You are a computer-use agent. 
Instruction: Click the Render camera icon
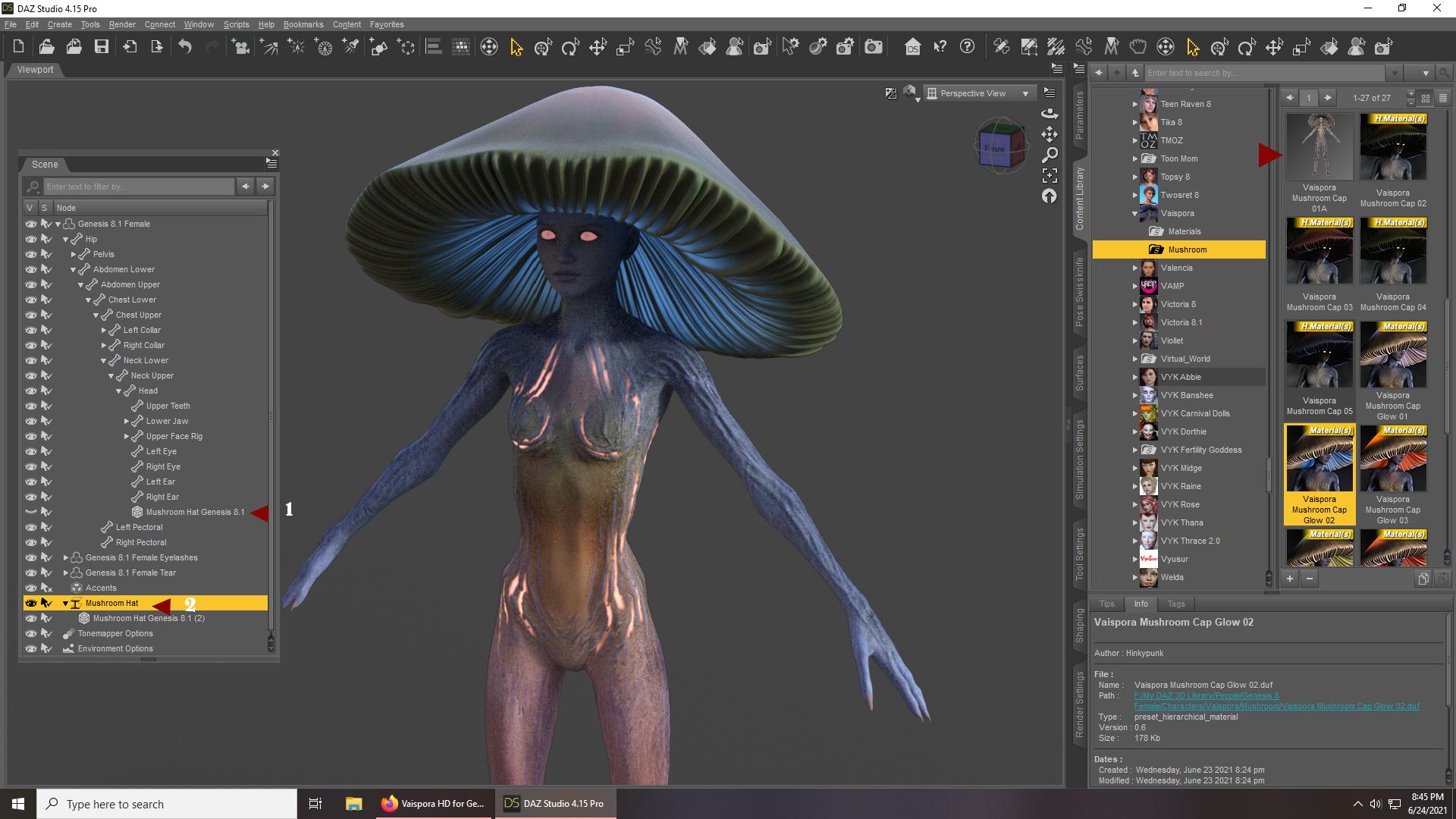click(x=874, y=47)
